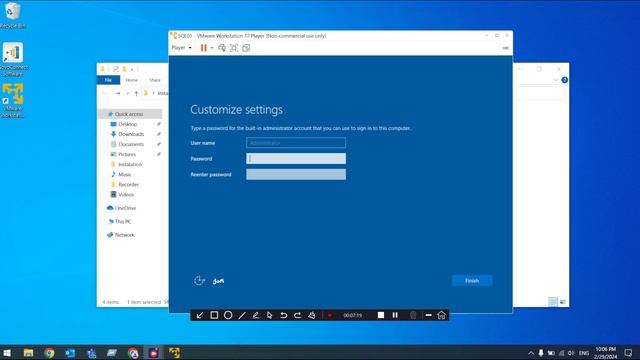Viewport: 640px width, 360px height.
Task: Expand the File Explorer ribbon chevron
Action: (x=556, y=80)
